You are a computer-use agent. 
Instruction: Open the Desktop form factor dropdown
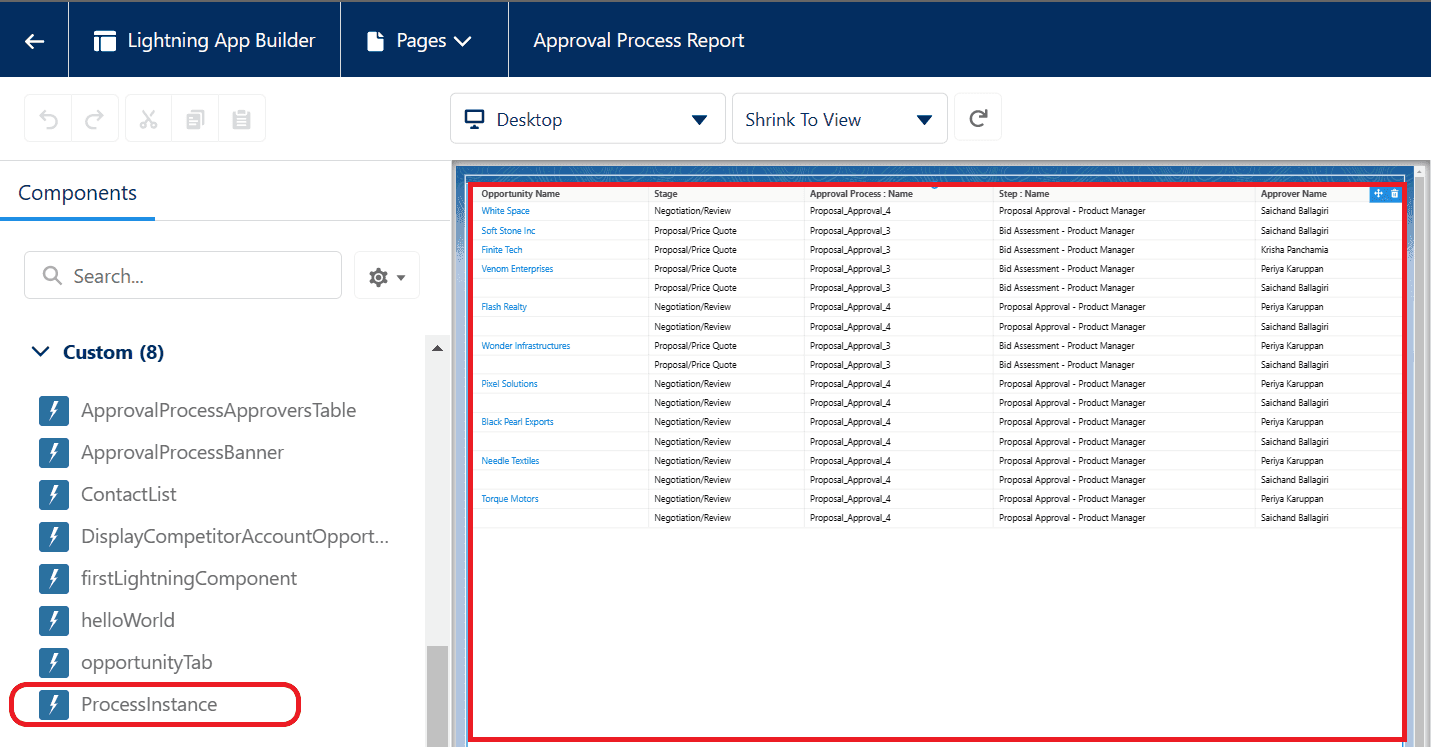click(587, 119)
